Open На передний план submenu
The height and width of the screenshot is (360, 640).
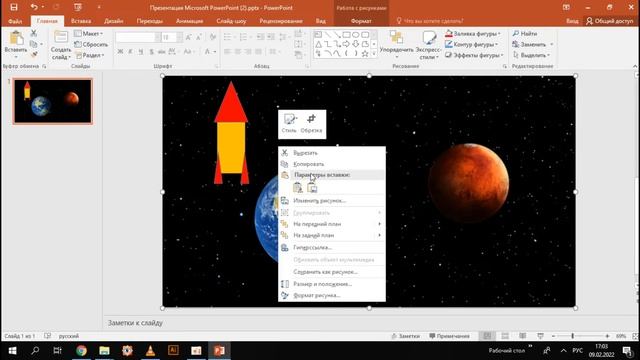tap(332, 224)
